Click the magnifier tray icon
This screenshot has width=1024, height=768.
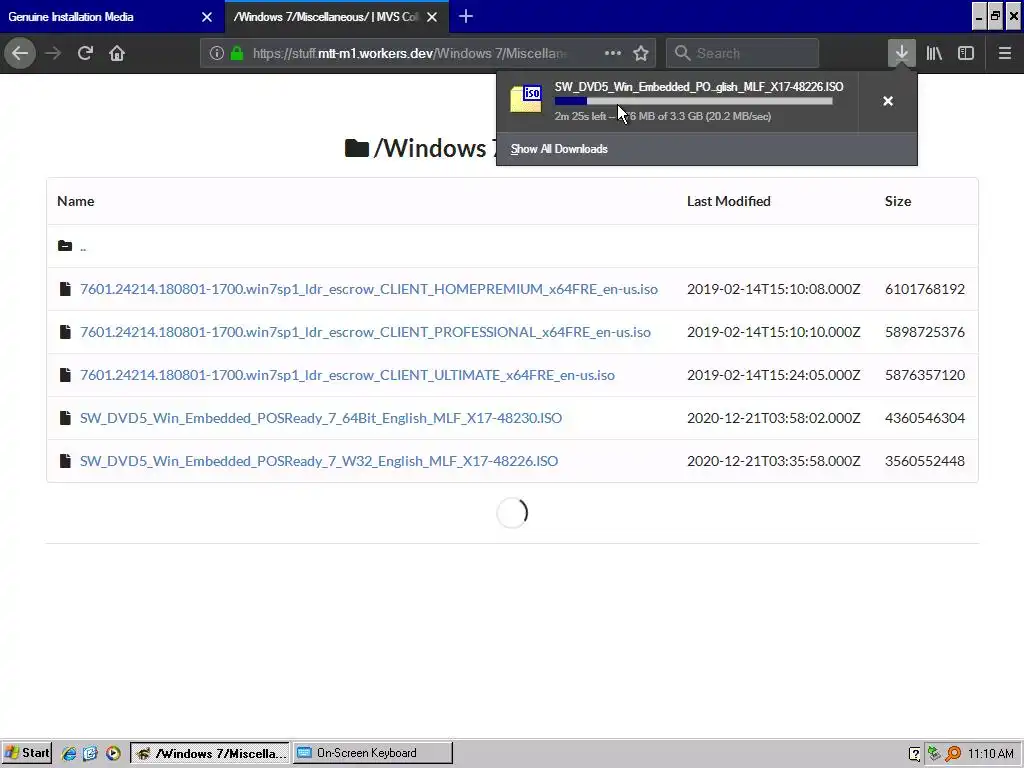coord(953,754)
